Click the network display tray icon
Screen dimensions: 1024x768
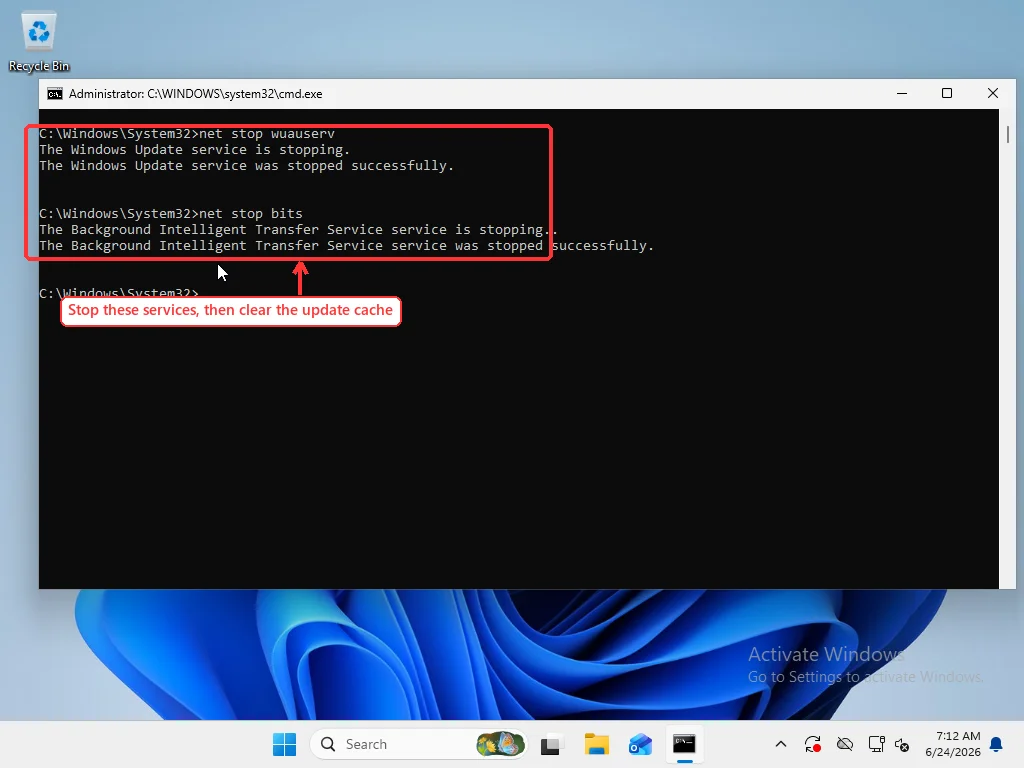click(x=876, y=744)
